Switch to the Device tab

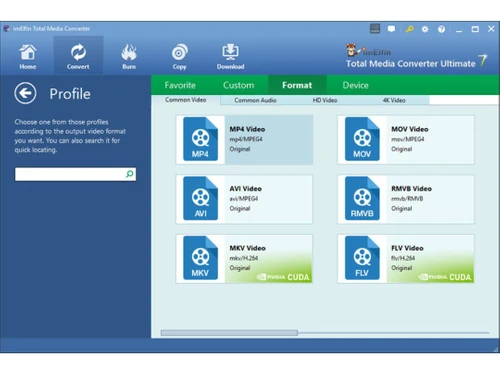coord(355,85)
